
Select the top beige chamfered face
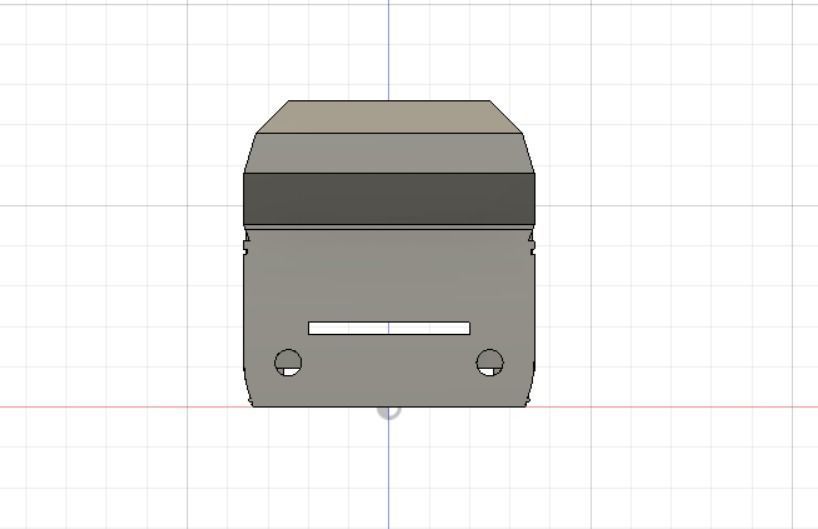(389, 117)
